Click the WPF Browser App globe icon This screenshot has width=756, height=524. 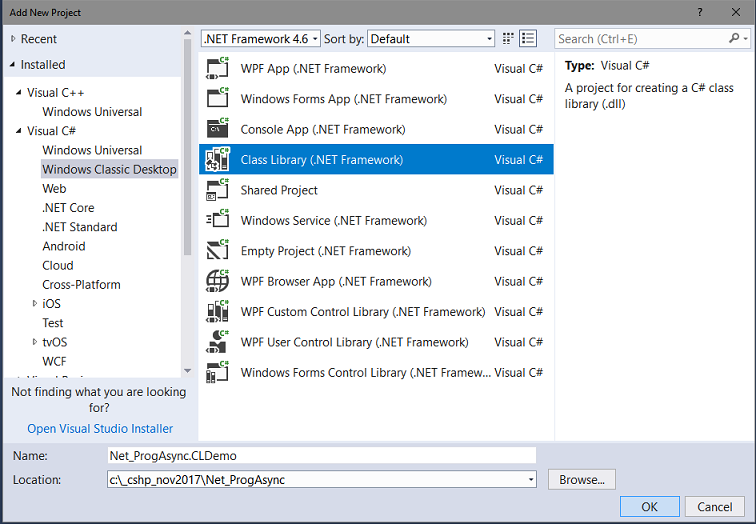pyautogui.click(x=217, y=281)
